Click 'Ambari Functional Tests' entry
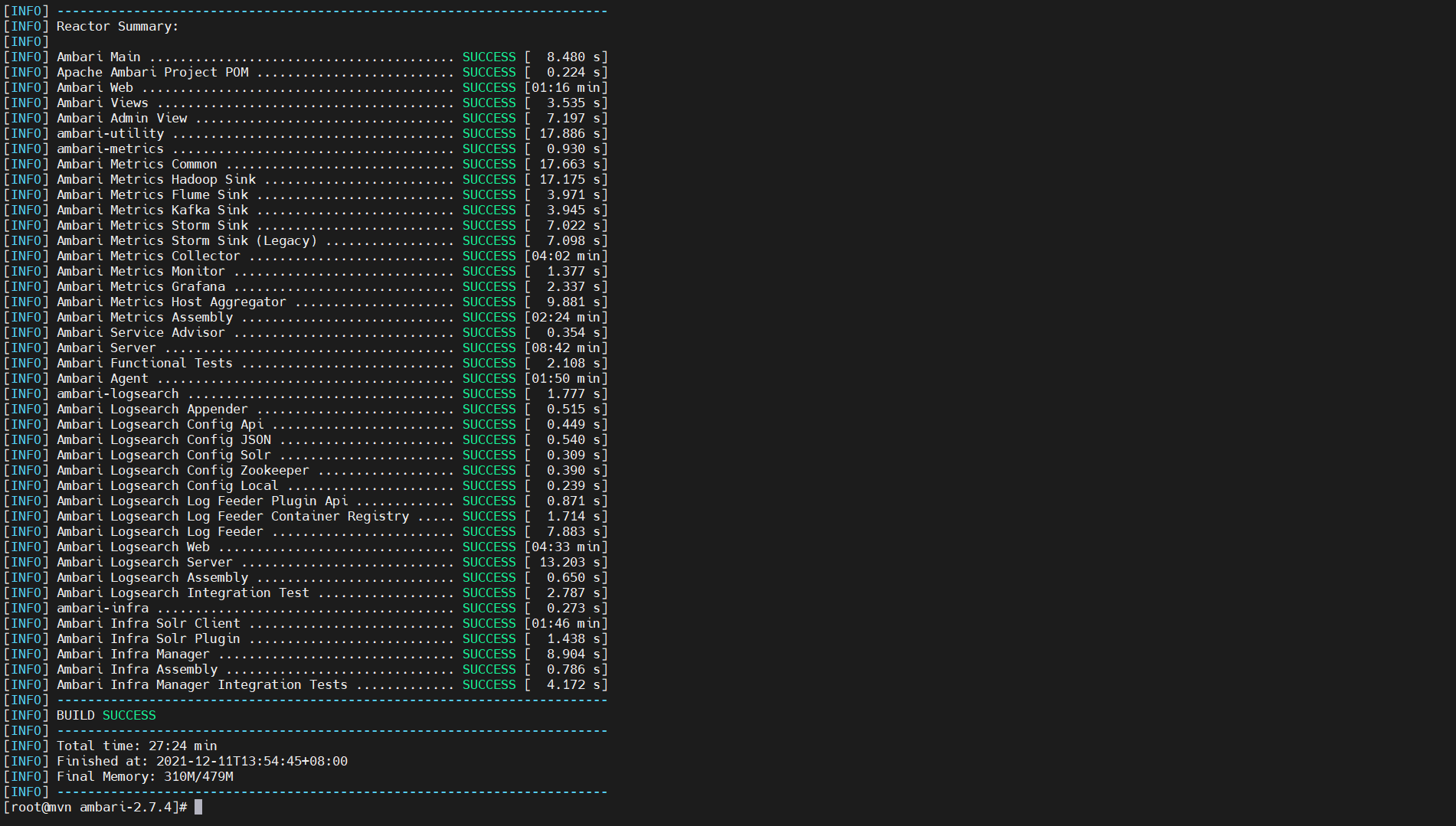The width and height of the screenshot is (1456, 826). click(x=145, y=363)
